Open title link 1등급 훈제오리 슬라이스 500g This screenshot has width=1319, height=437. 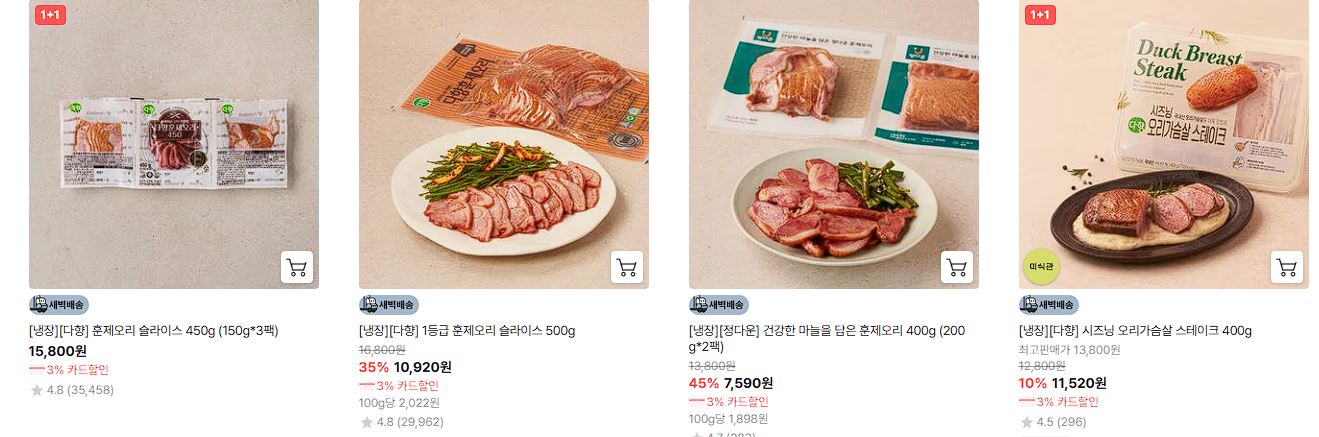coord(467,331)
